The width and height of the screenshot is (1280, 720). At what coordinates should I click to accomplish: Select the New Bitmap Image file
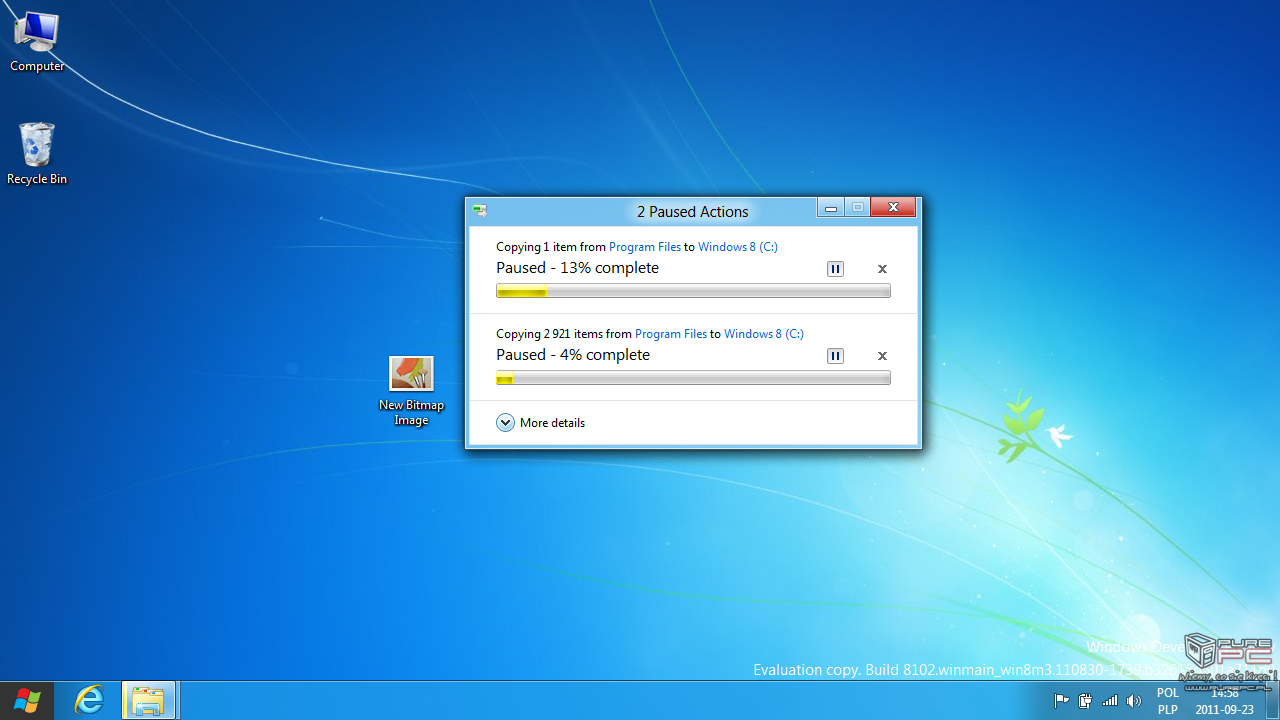(411, 391)
